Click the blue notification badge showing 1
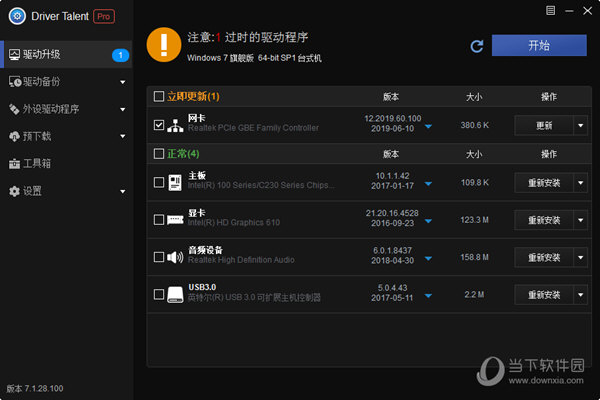 coord(120,55)
